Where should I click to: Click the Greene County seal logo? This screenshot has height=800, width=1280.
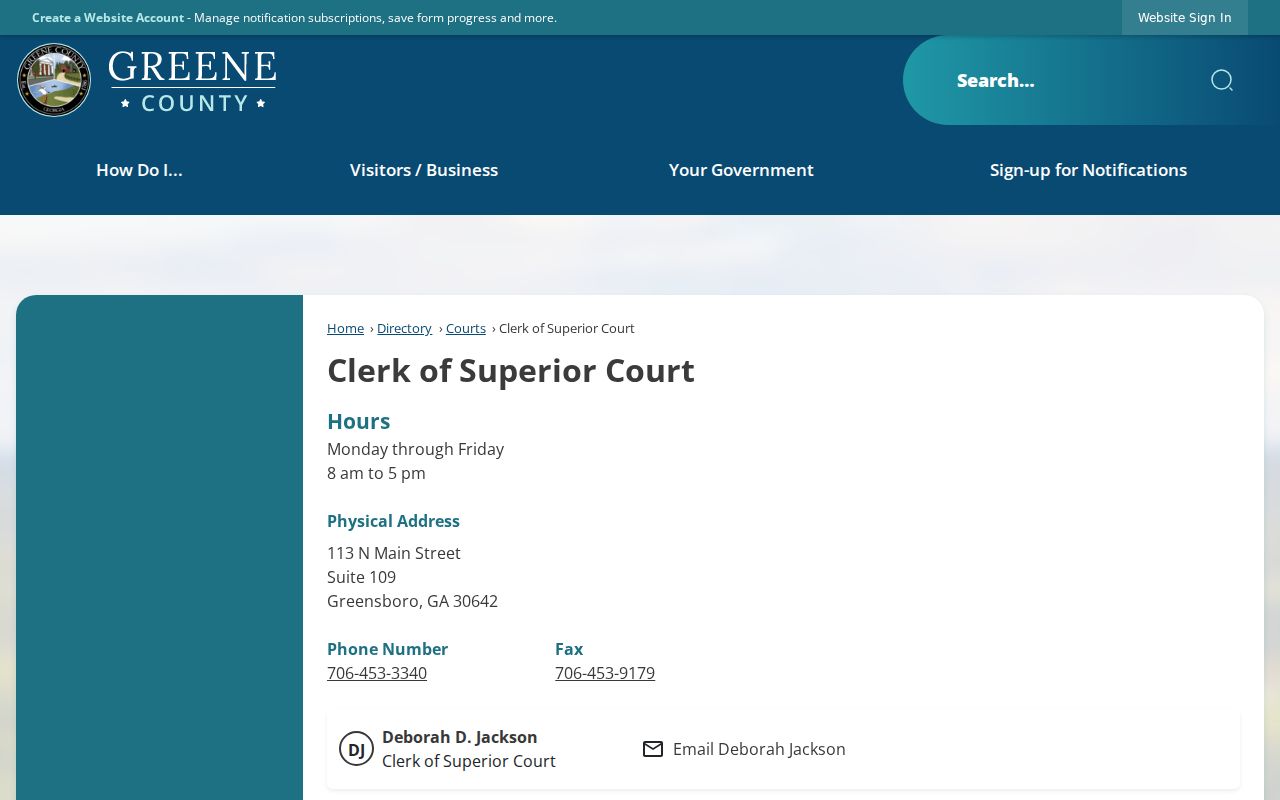pos(54,80)
